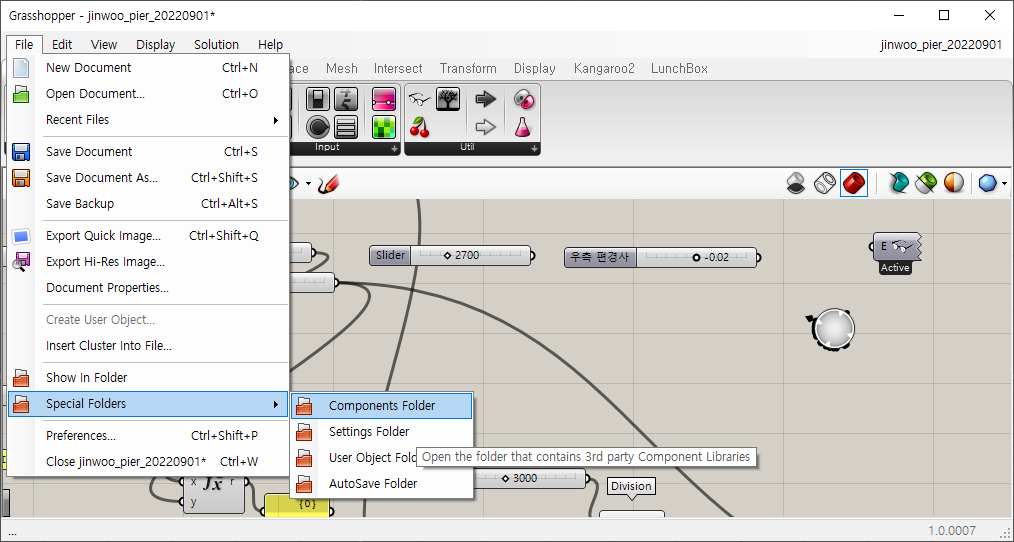Click the AutoSave Folder icon in submenu
Screen dimensions: 1014x542
point(304,484)
